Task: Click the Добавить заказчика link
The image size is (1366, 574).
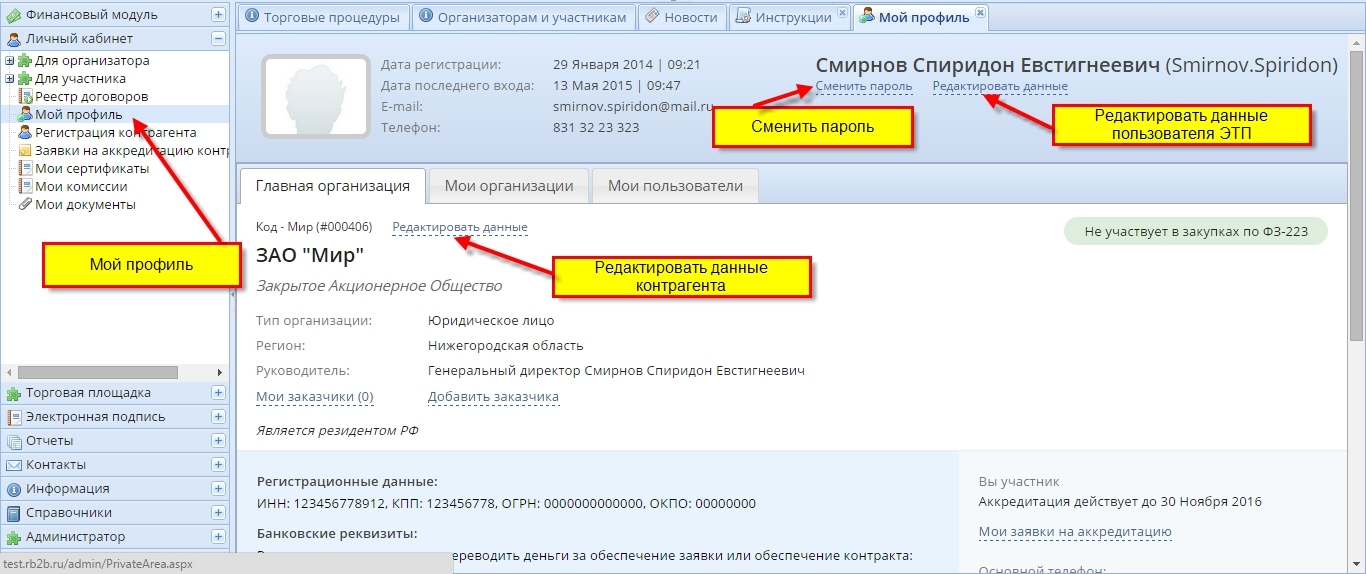Action: click(x=493, y=397)
